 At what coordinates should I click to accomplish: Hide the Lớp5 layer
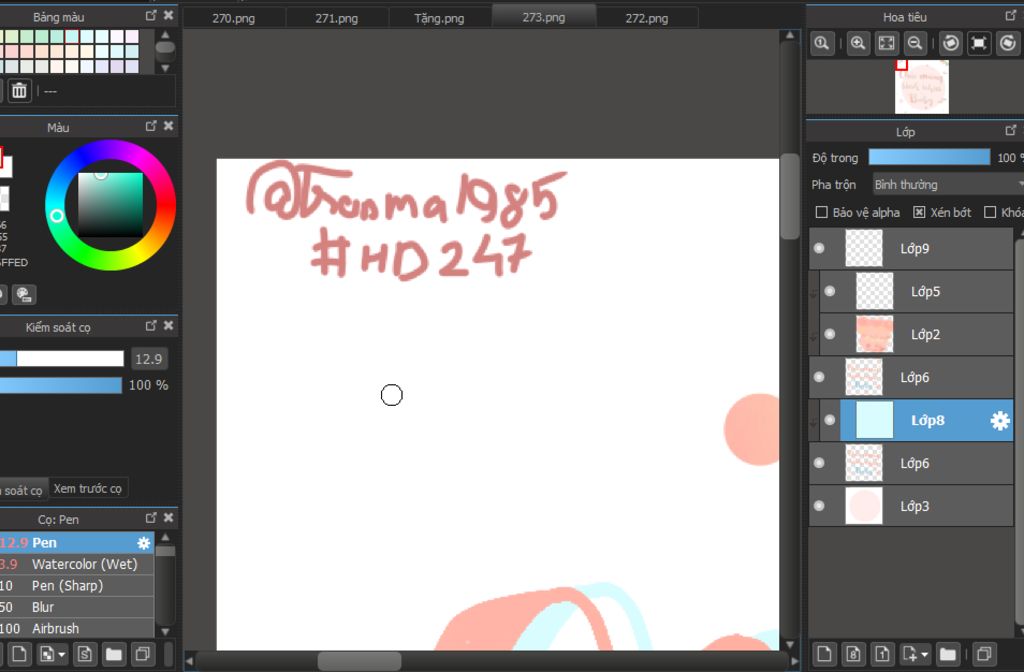click(830, 291)
